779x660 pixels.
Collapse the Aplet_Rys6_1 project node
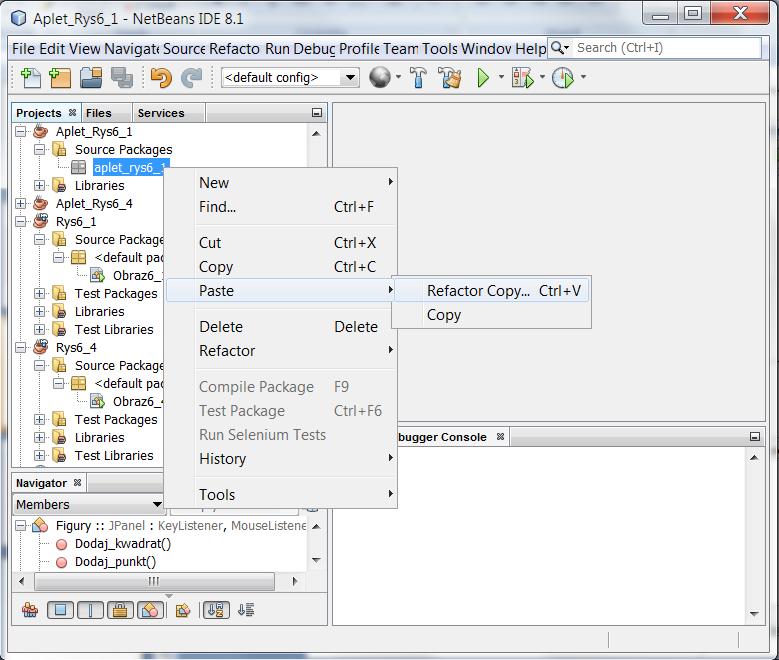point(20,132)
